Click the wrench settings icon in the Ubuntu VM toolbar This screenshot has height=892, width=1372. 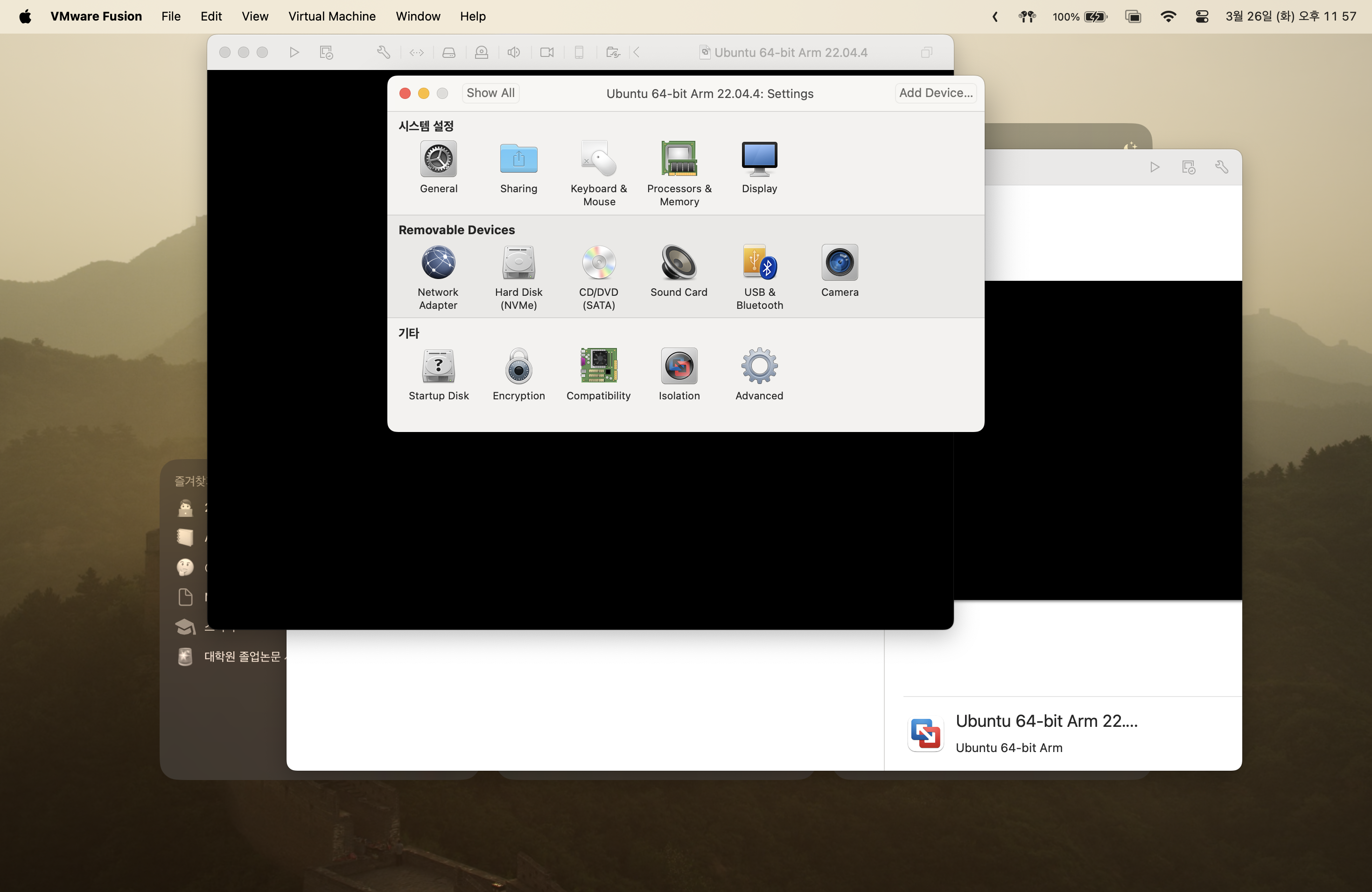click(x=383, y=52)
